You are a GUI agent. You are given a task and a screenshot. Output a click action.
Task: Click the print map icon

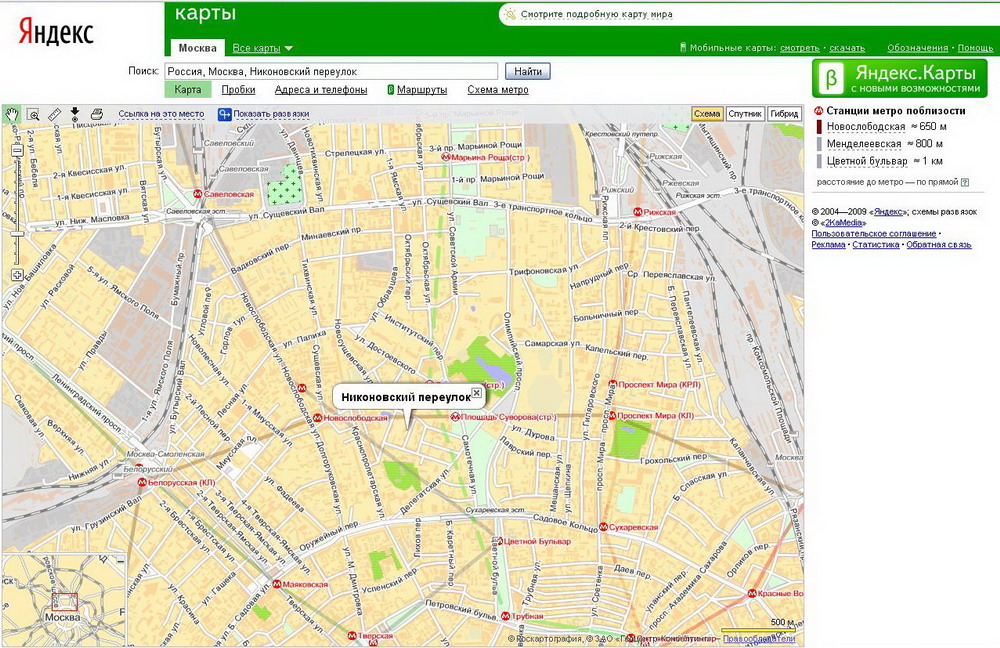(x=96, y=114)
